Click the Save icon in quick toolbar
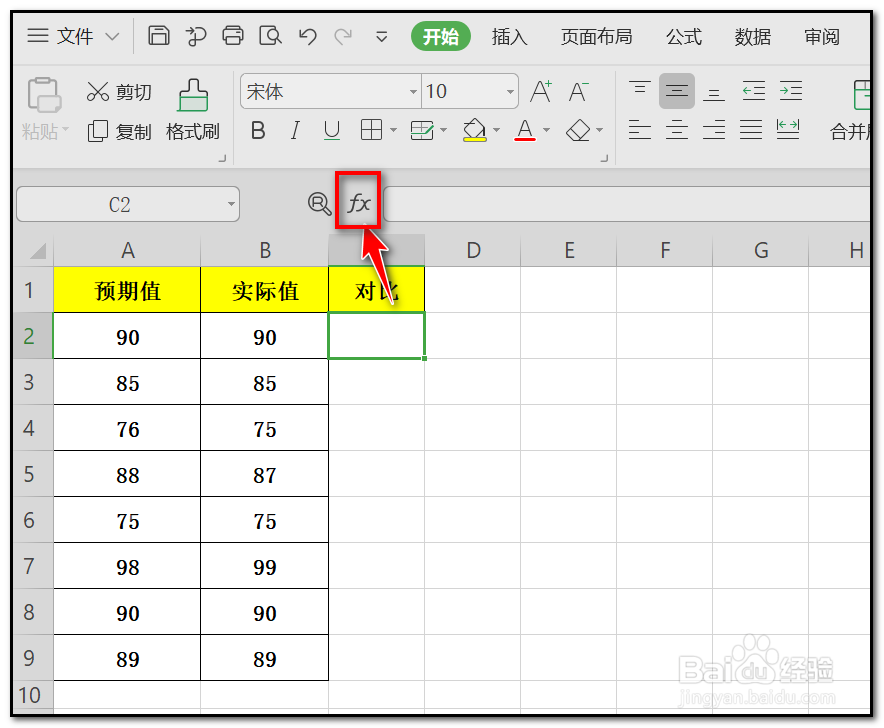Viewport: 884px width, 728px height. 158,36
